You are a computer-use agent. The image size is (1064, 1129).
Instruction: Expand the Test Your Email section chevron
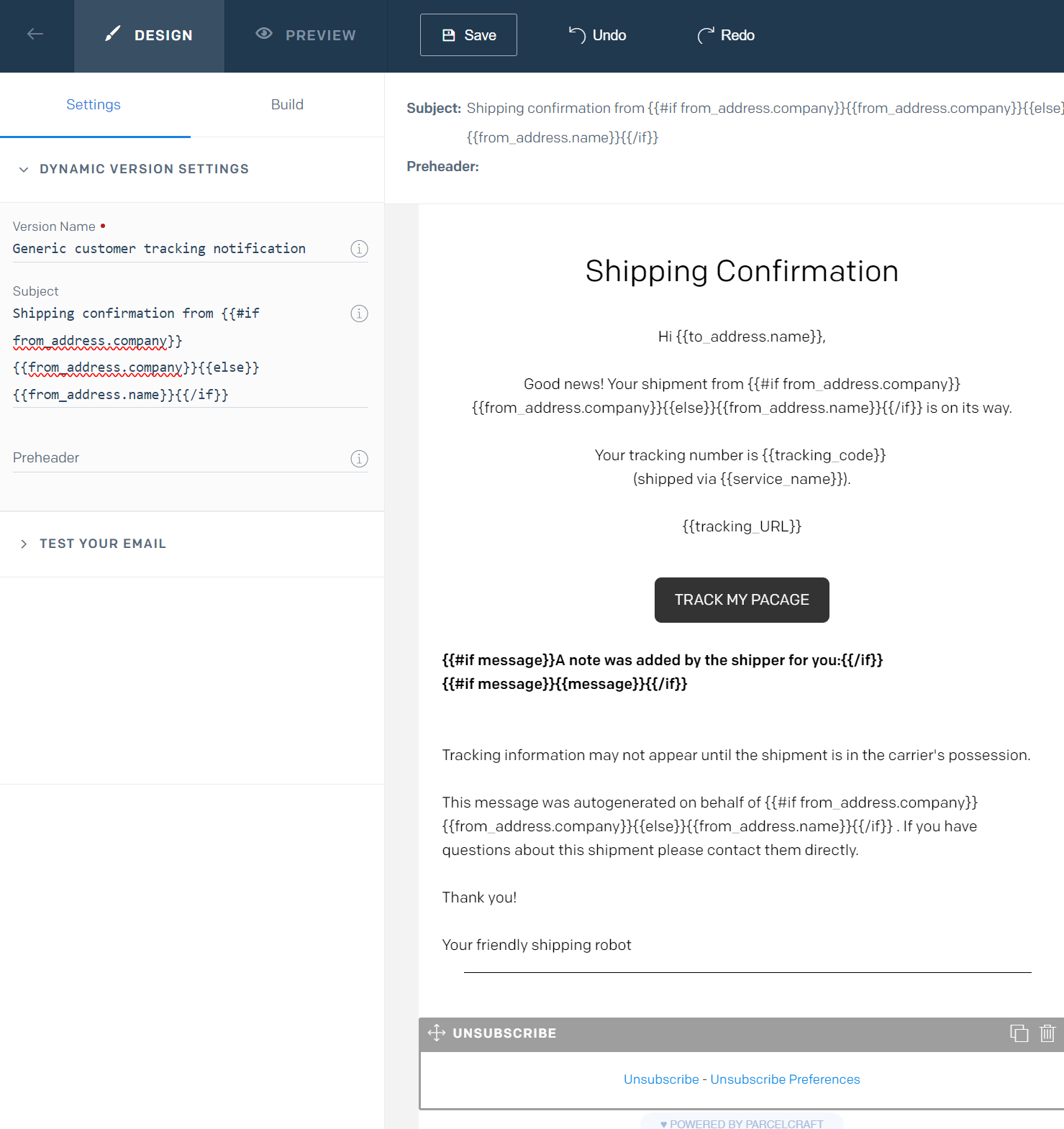[x=24, y=544]
